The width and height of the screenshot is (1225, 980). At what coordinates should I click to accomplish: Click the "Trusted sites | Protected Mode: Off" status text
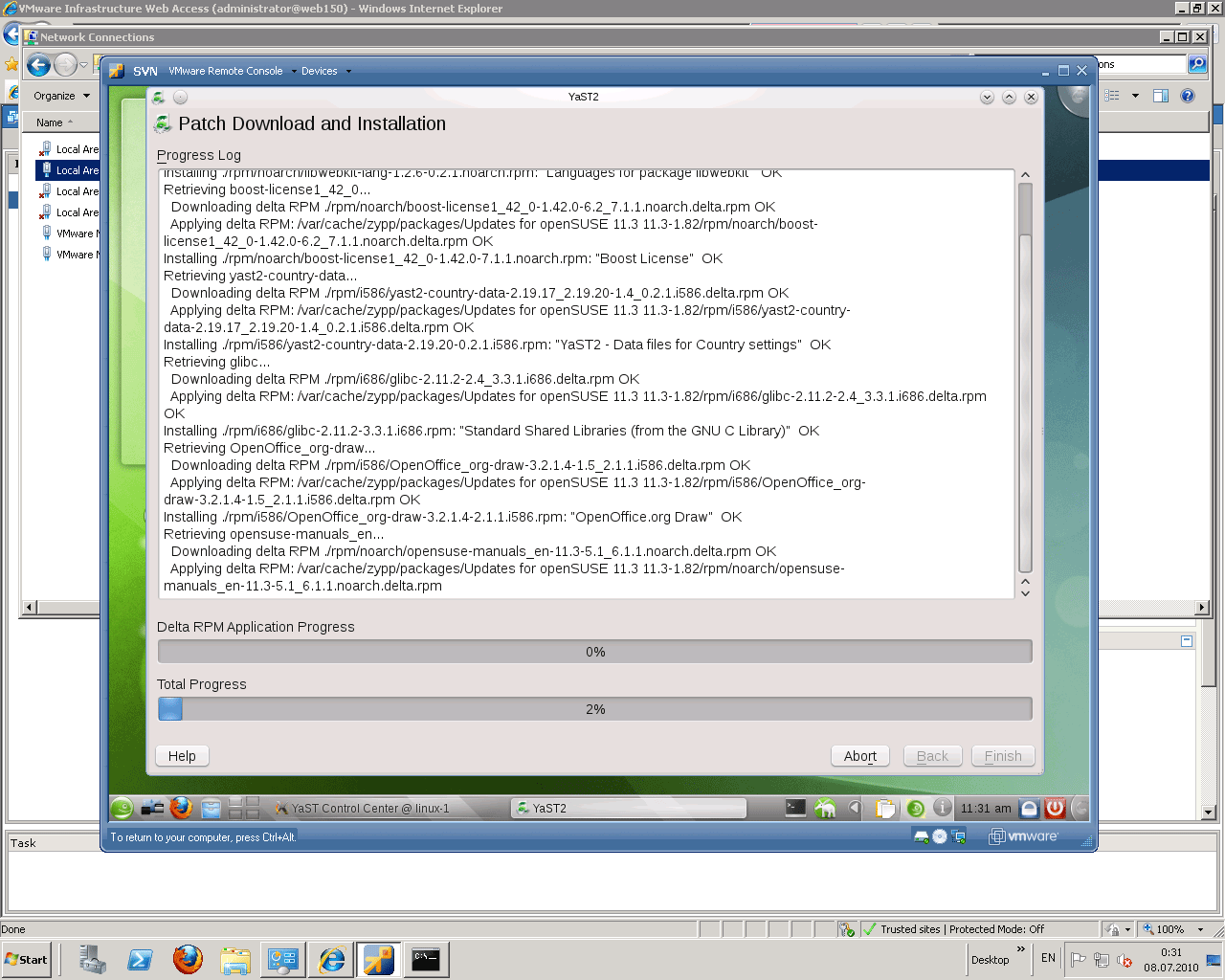(x=962, y=929)
